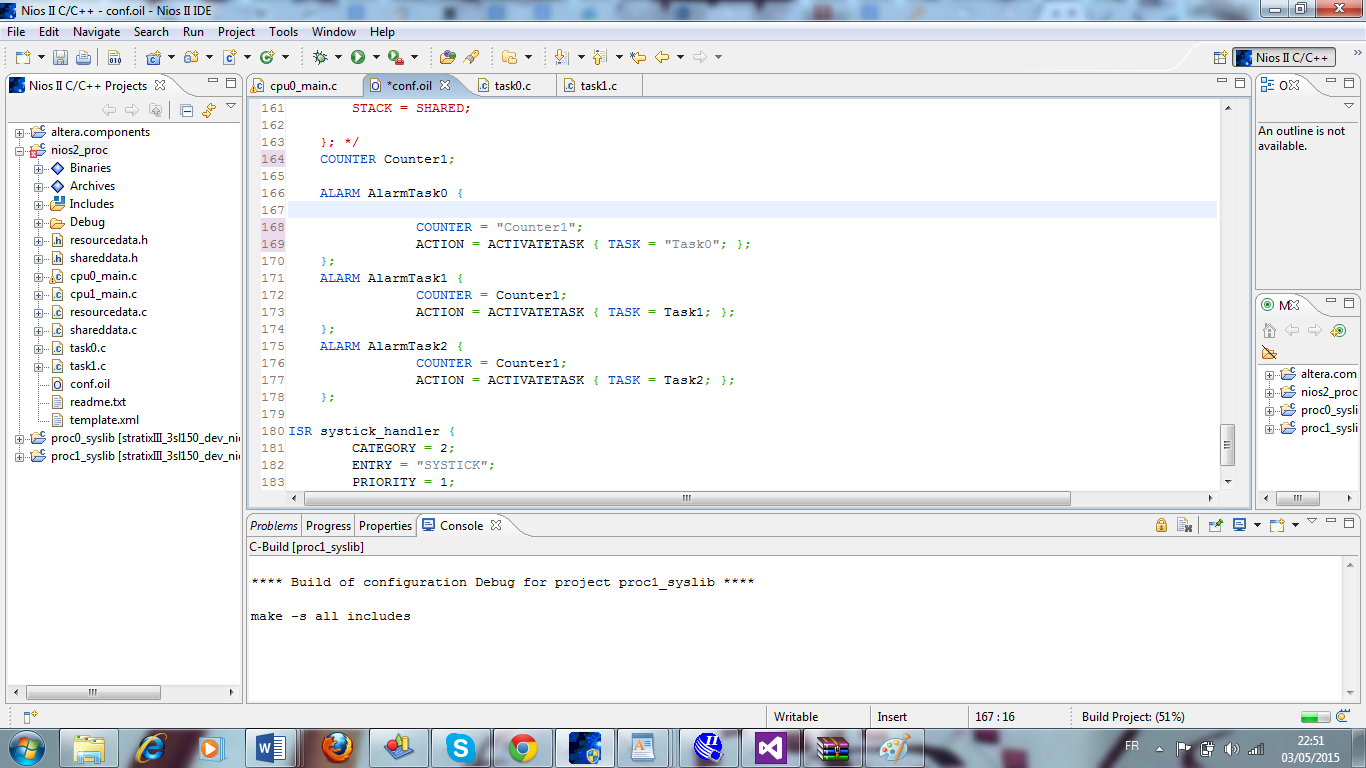This screenshot has height=768, width=1366.
Task: Click the Nios II C/C++ perspective button
Action: [1284, 58]
